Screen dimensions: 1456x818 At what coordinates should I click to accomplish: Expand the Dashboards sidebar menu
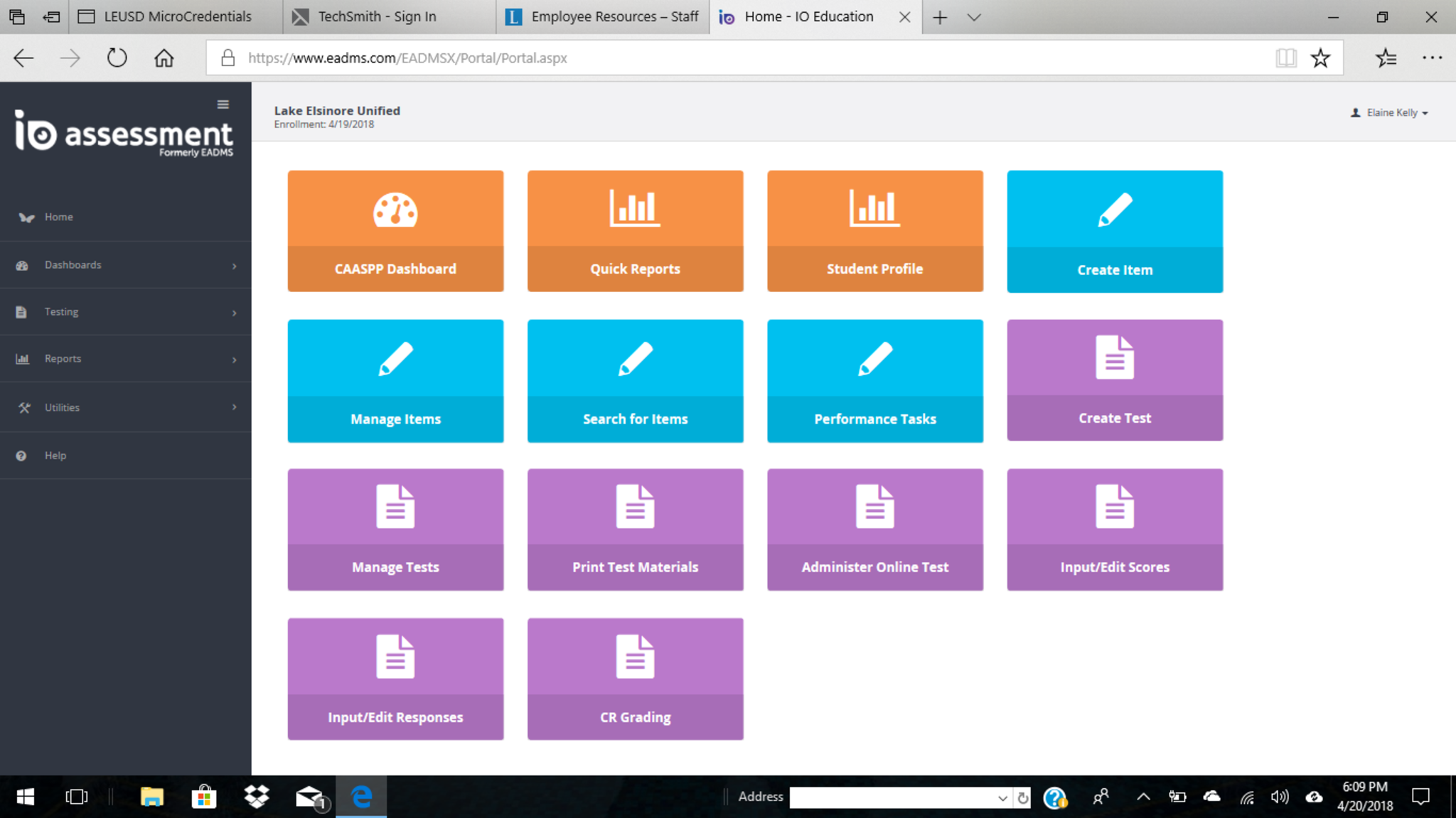(x=125, y=265)
